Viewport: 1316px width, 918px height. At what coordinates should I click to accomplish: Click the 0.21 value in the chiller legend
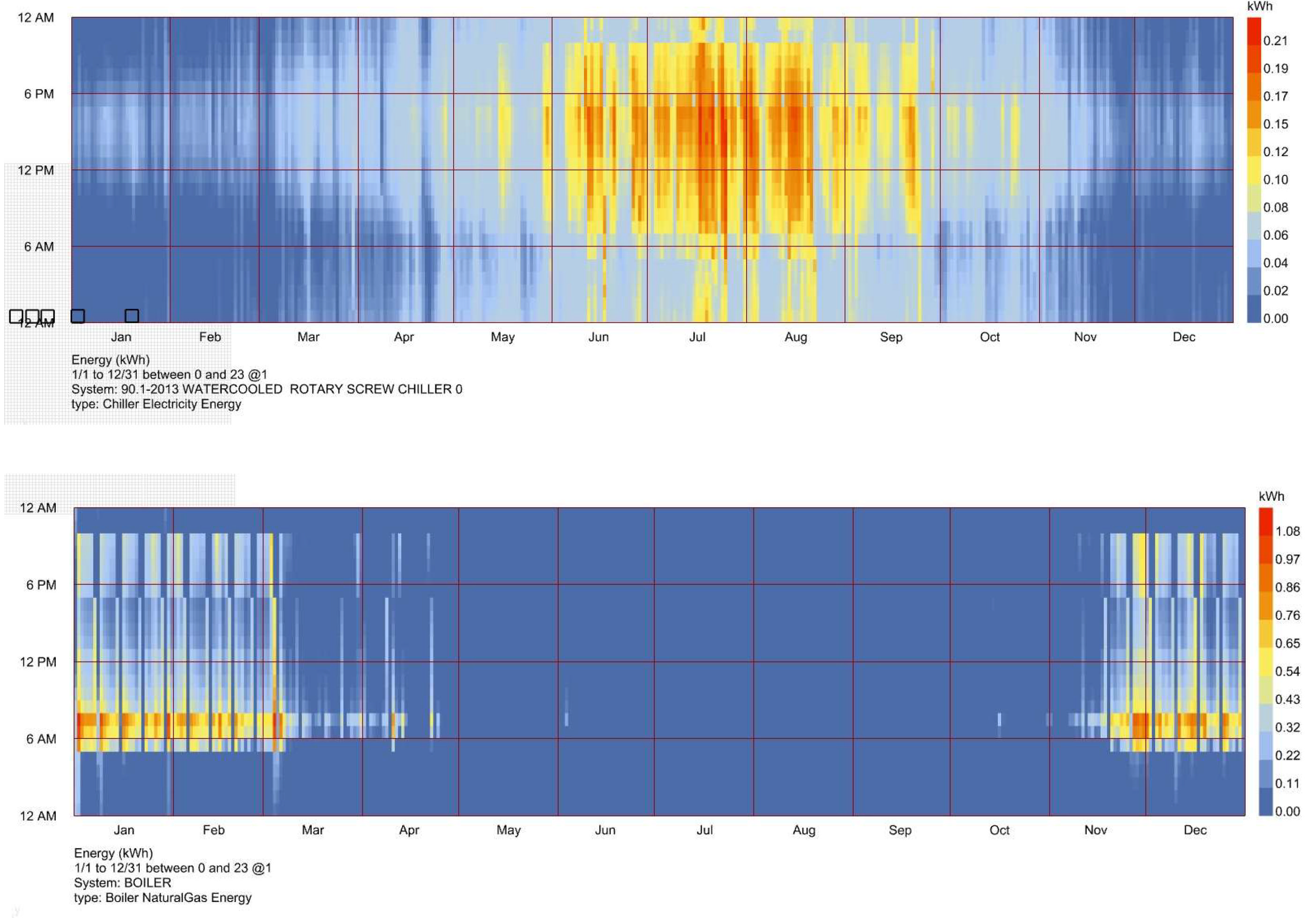(x=1275, y=41)
